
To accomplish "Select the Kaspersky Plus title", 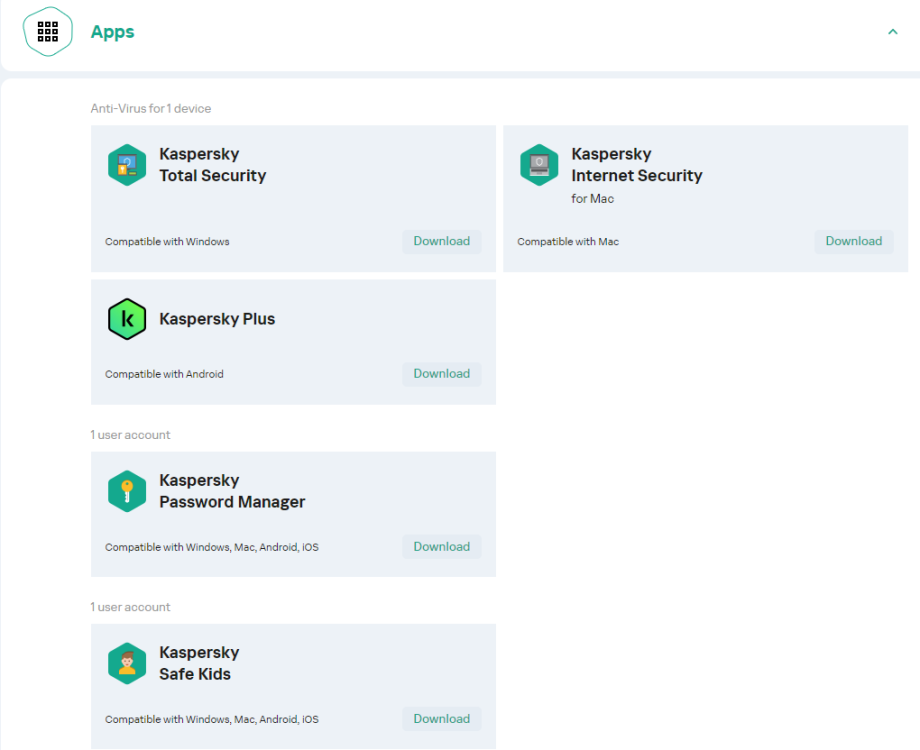I will coord(217,319).
